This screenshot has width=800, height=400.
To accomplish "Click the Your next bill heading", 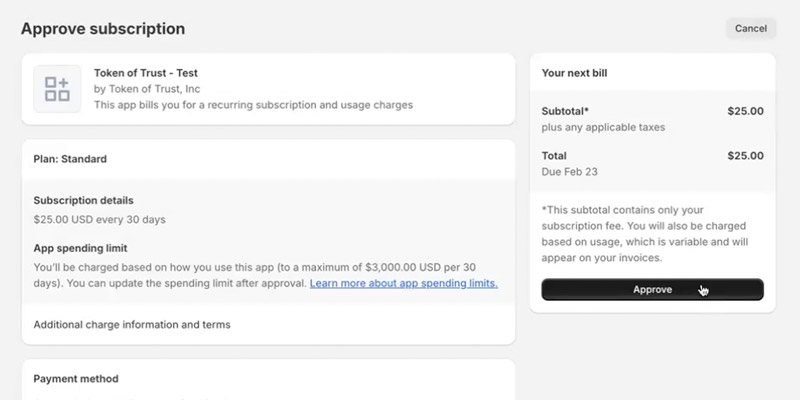I will pos(574,73).
